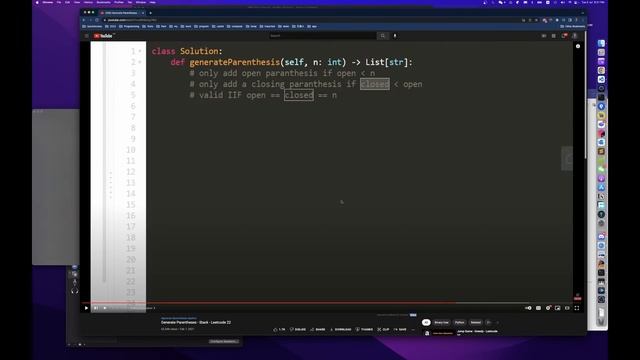The image size is (640, 360).
Task: Open YouTube Create video icon
Action: [544, 36]
